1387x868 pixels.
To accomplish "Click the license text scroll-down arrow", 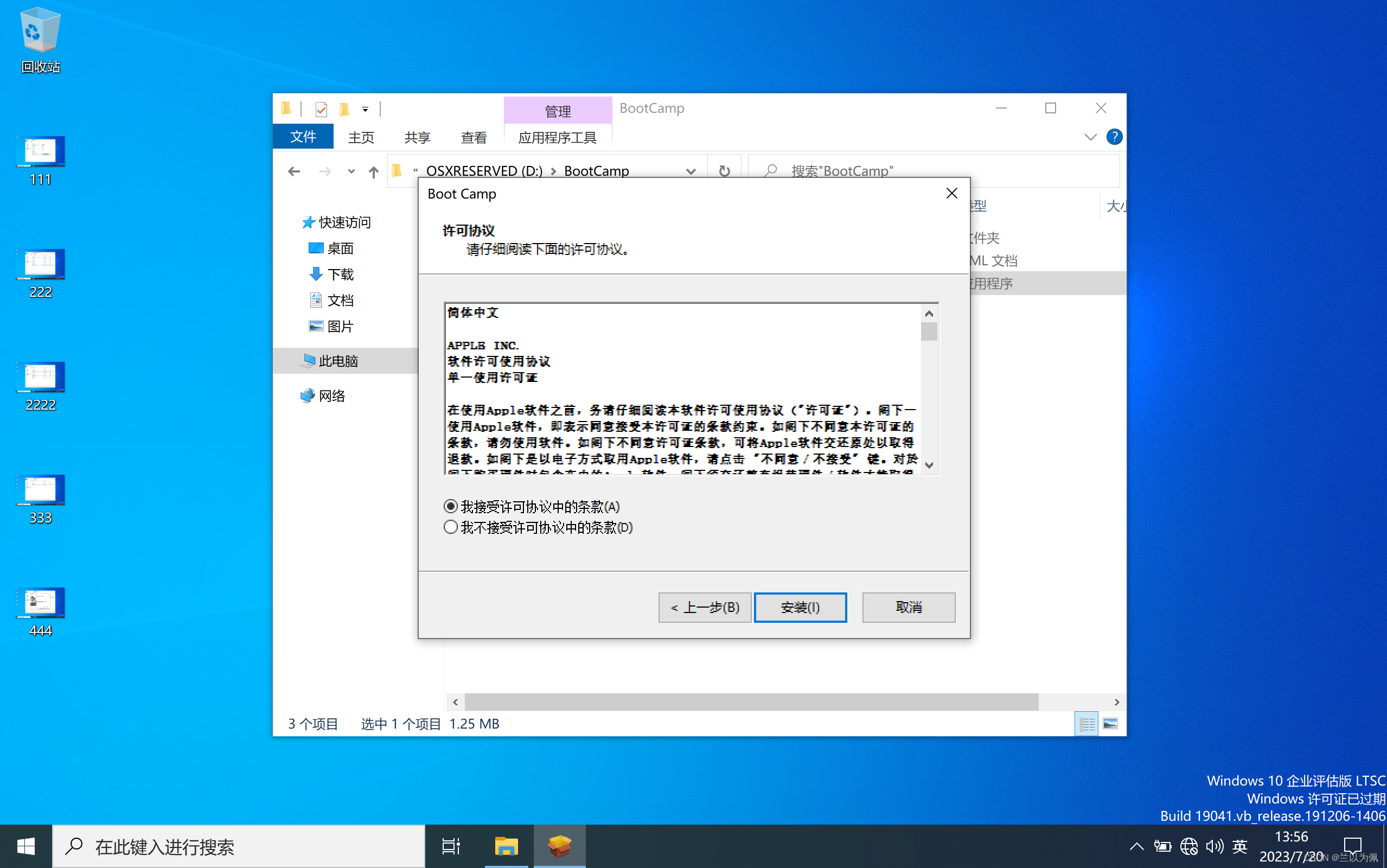I will (929, 465).
